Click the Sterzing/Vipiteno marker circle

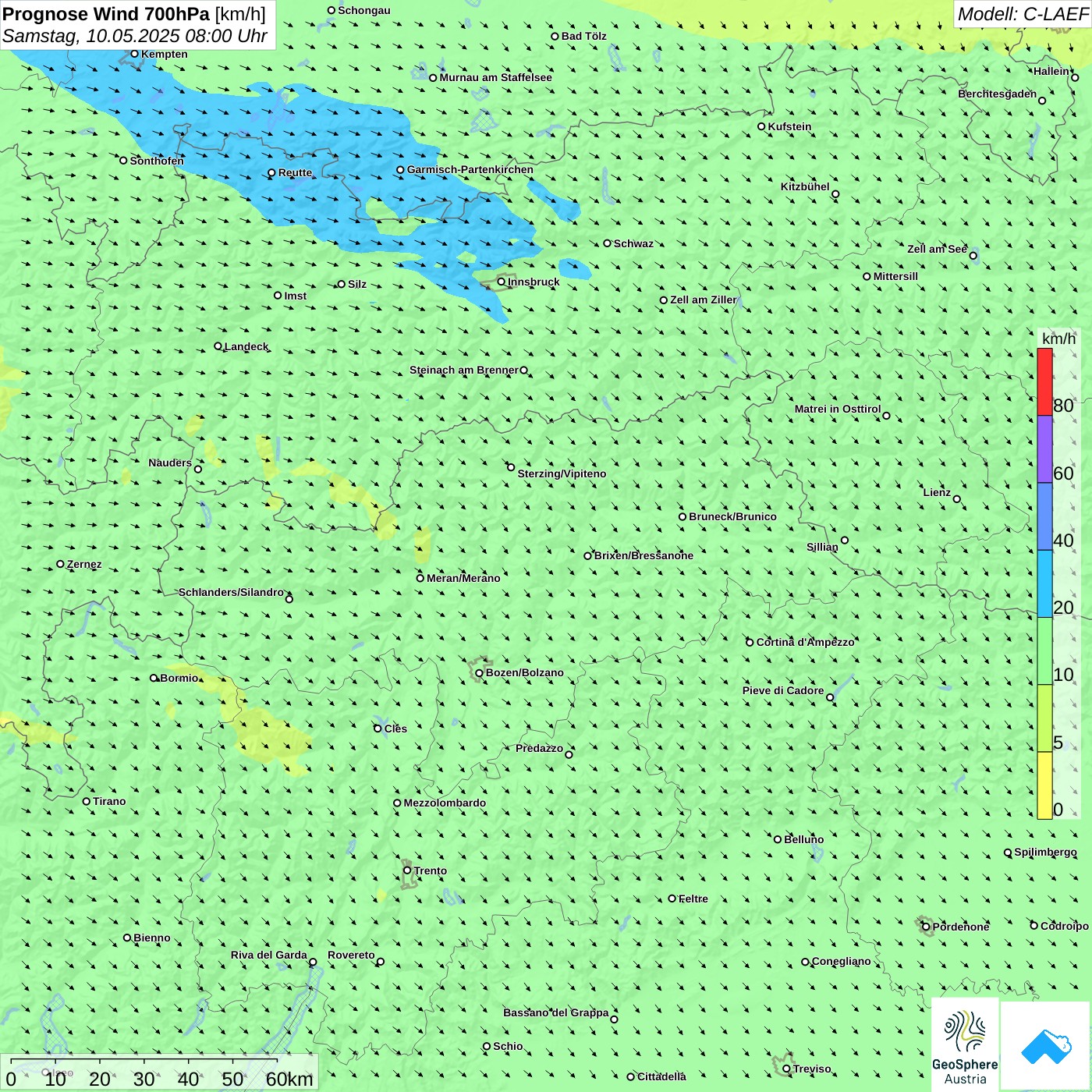point(511,467)
